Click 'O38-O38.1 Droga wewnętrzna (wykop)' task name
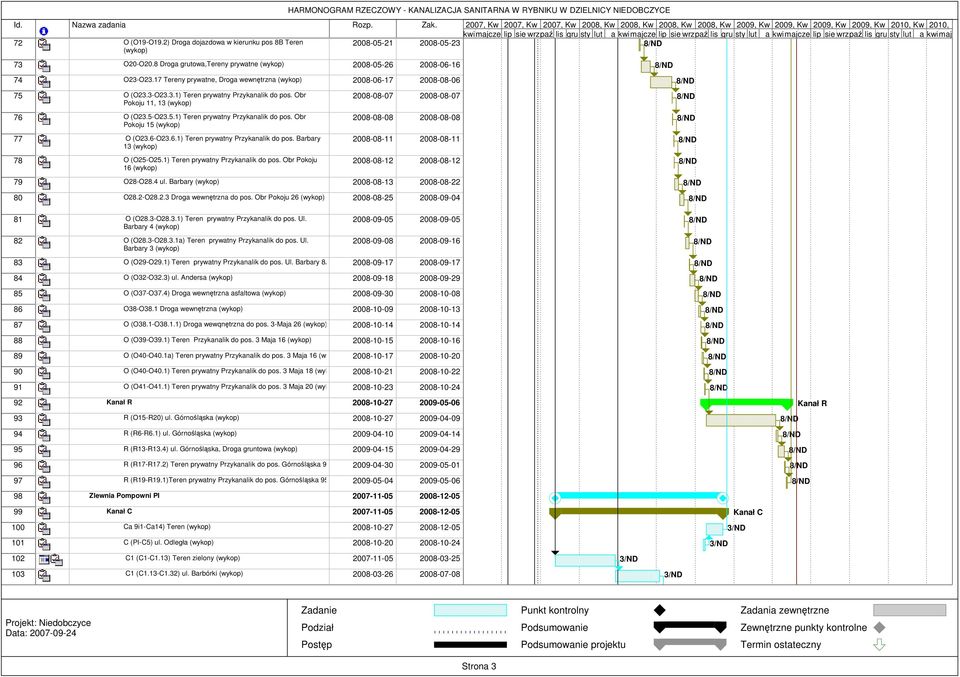The image size is (960, 677). [183, 309]
